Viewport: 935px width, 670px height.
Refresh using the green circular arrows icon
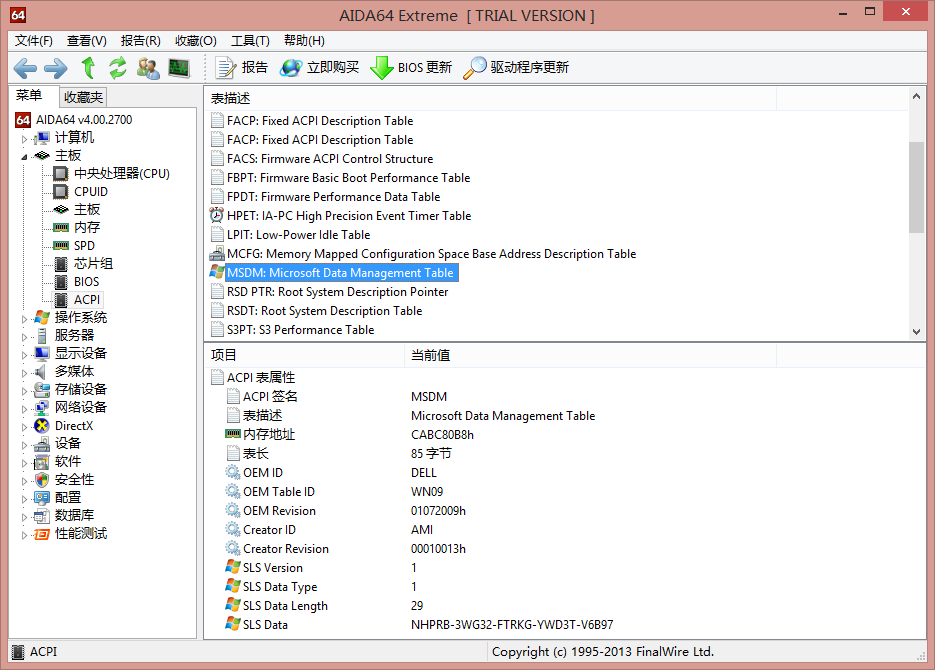click(117, 67)
